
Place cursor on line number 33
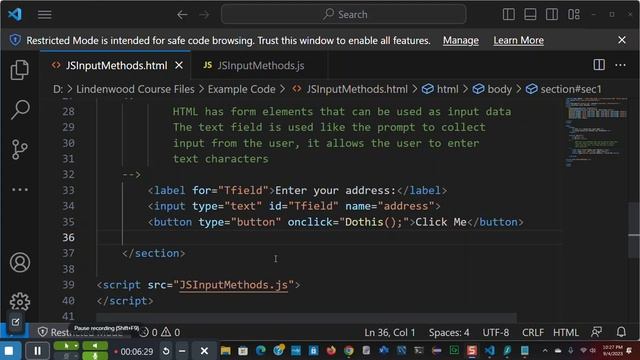pos(68,190)
